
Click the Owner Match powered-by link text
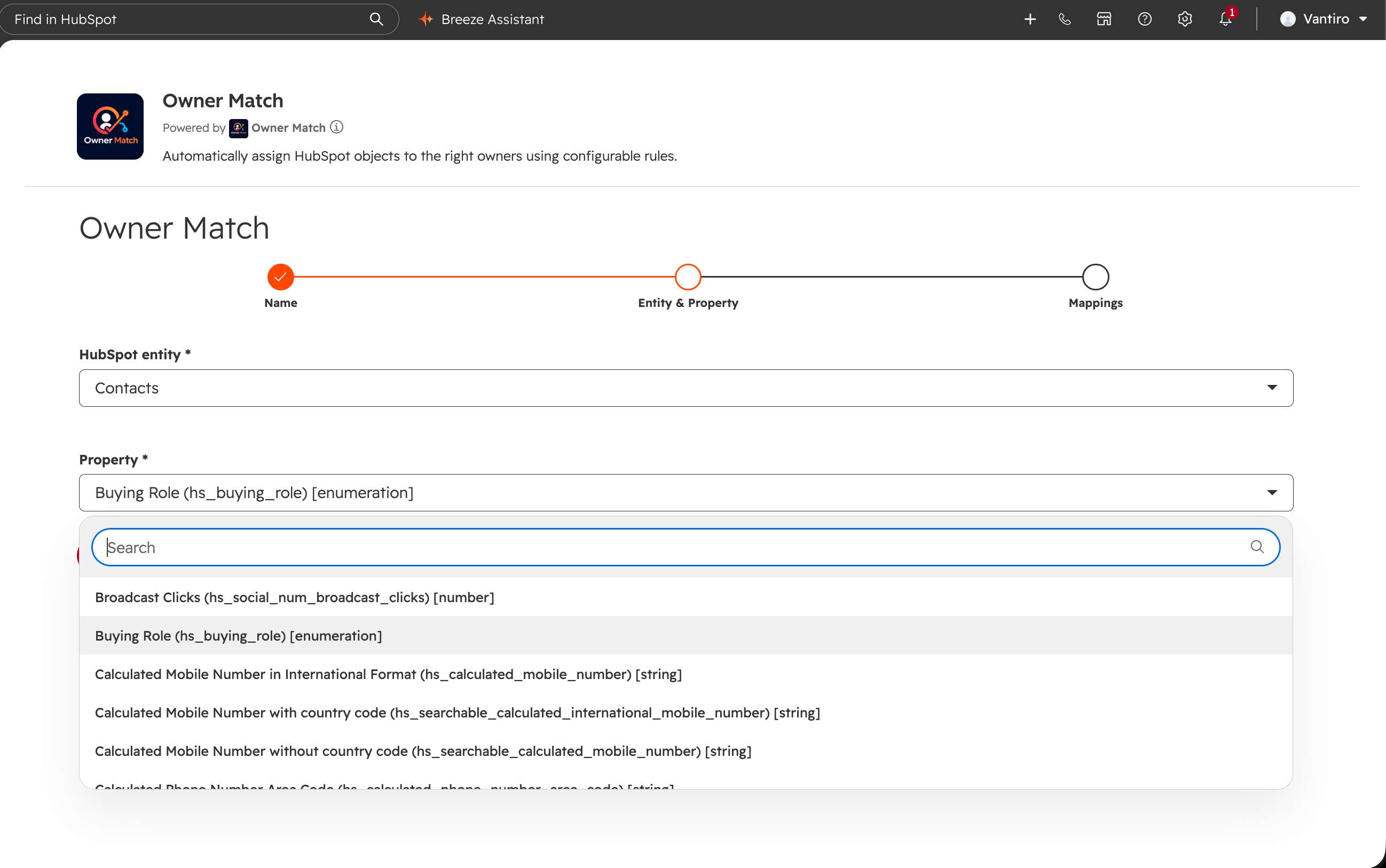click(x=288, y=128)
